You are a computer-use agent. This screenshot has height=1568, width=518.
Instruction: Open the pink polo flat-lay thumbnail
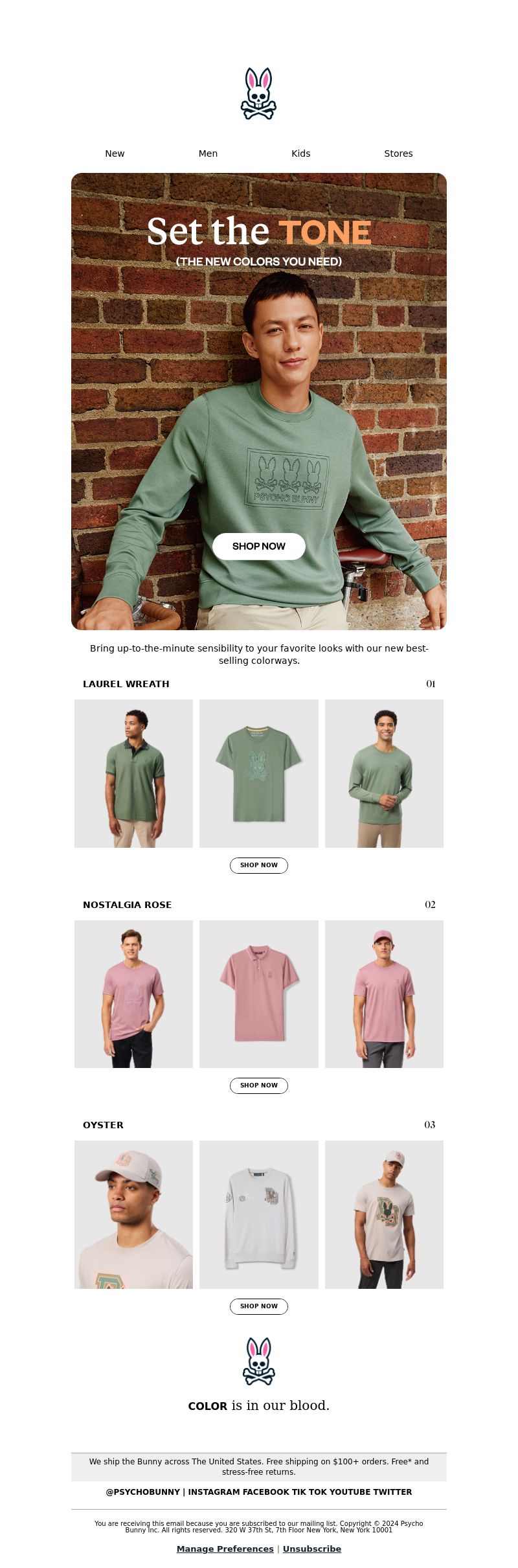[259, 994]
